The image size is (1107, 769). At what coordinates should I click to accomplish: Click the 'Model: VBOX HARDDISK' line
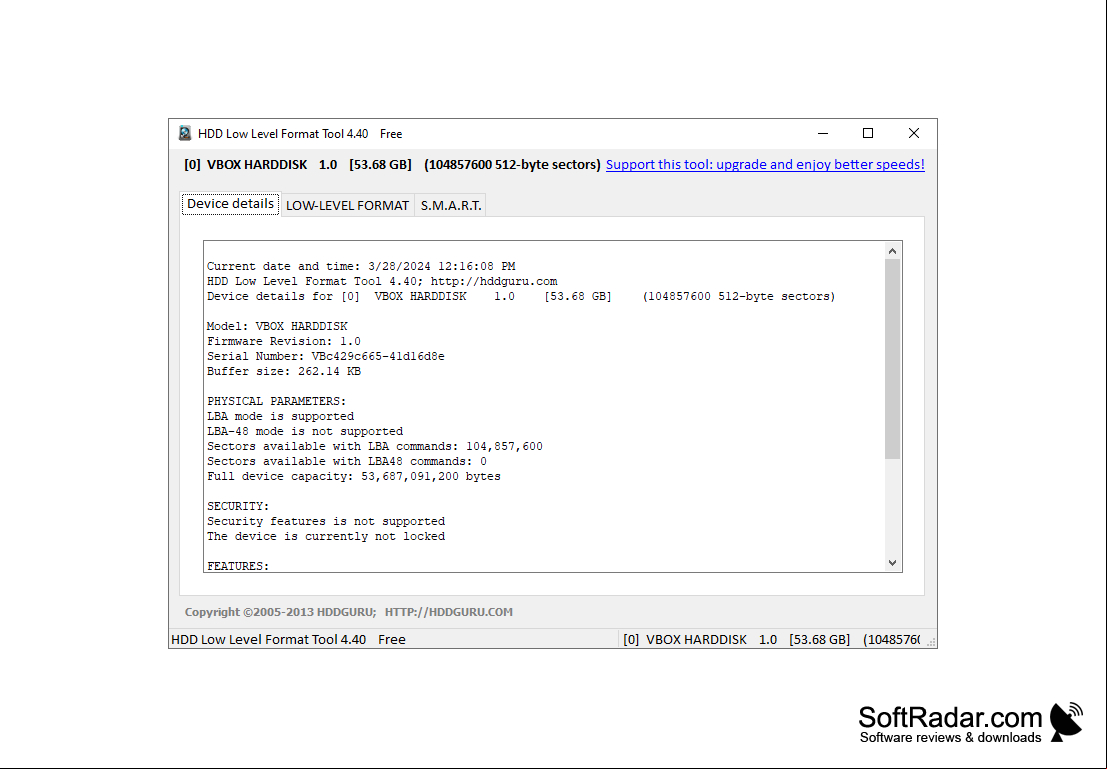coord(277,326)
